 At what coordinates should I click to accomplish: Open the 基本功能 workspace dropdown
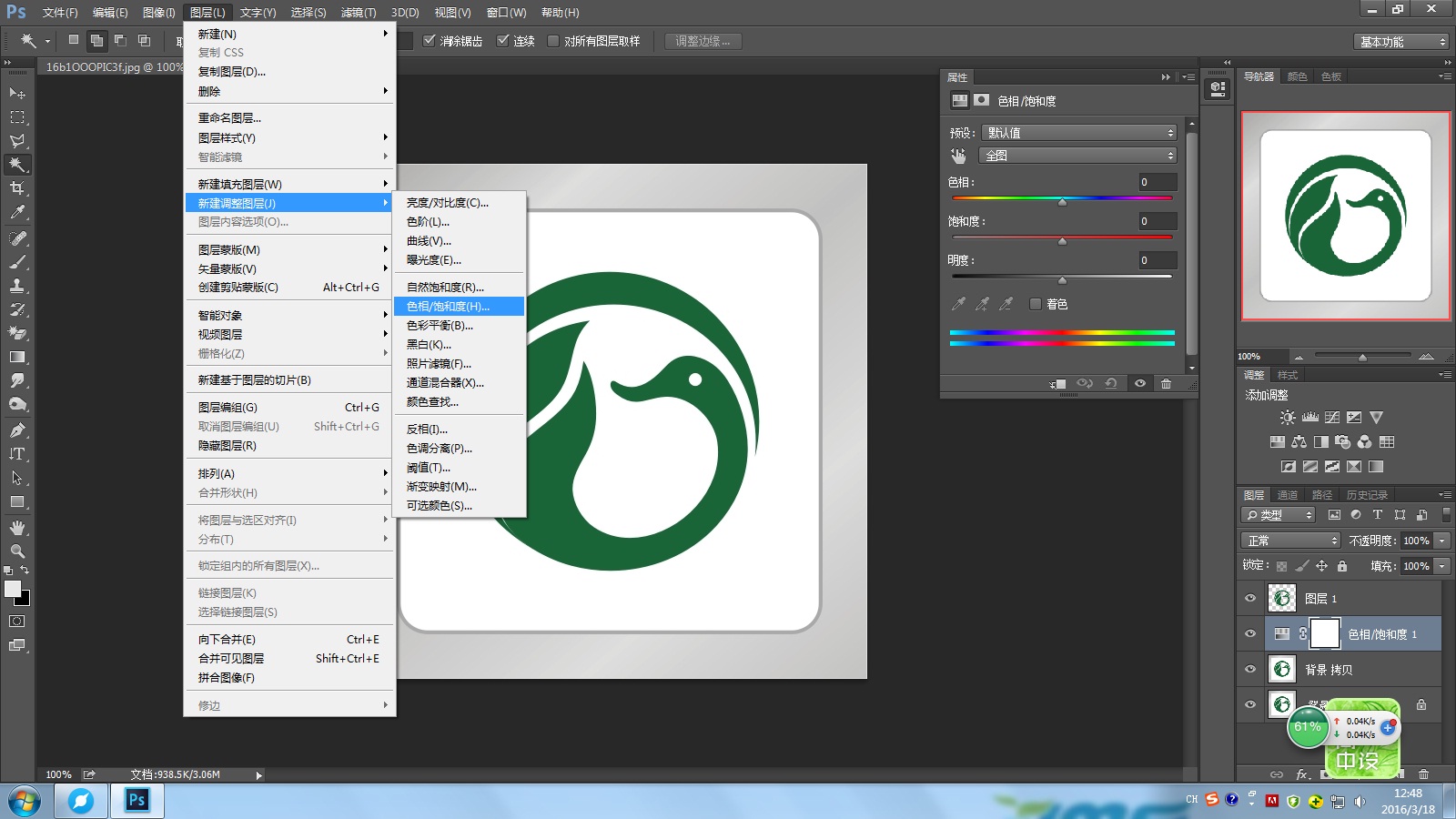1401,42
